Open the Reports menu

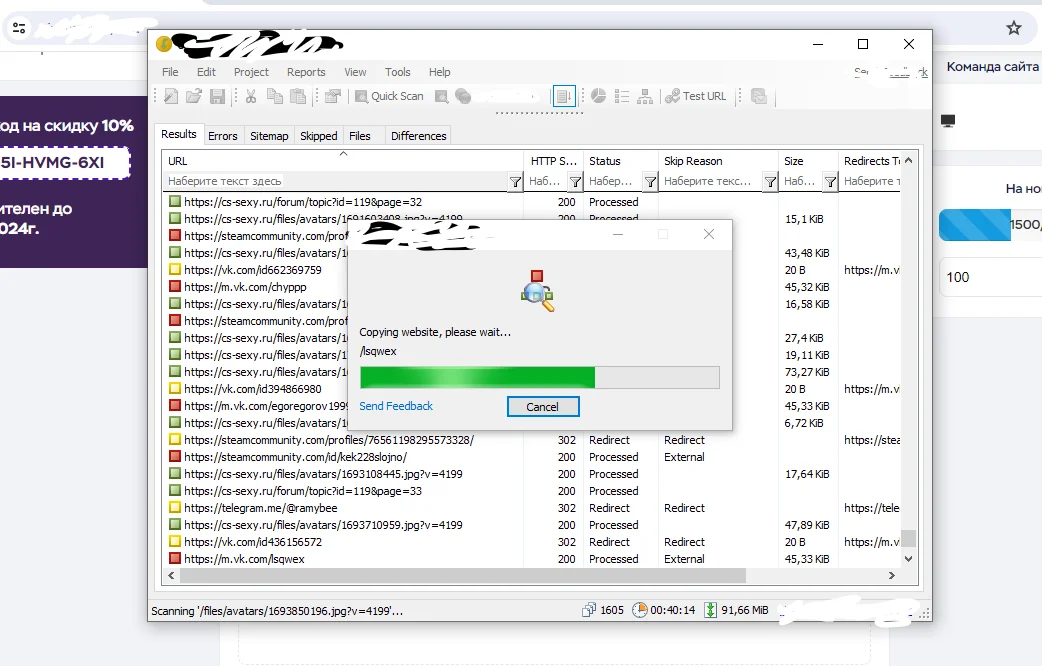306,72
